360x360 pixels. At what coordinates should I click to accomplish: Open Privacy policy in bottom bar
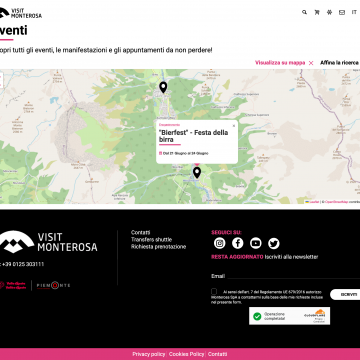click(x=149, y=354)
